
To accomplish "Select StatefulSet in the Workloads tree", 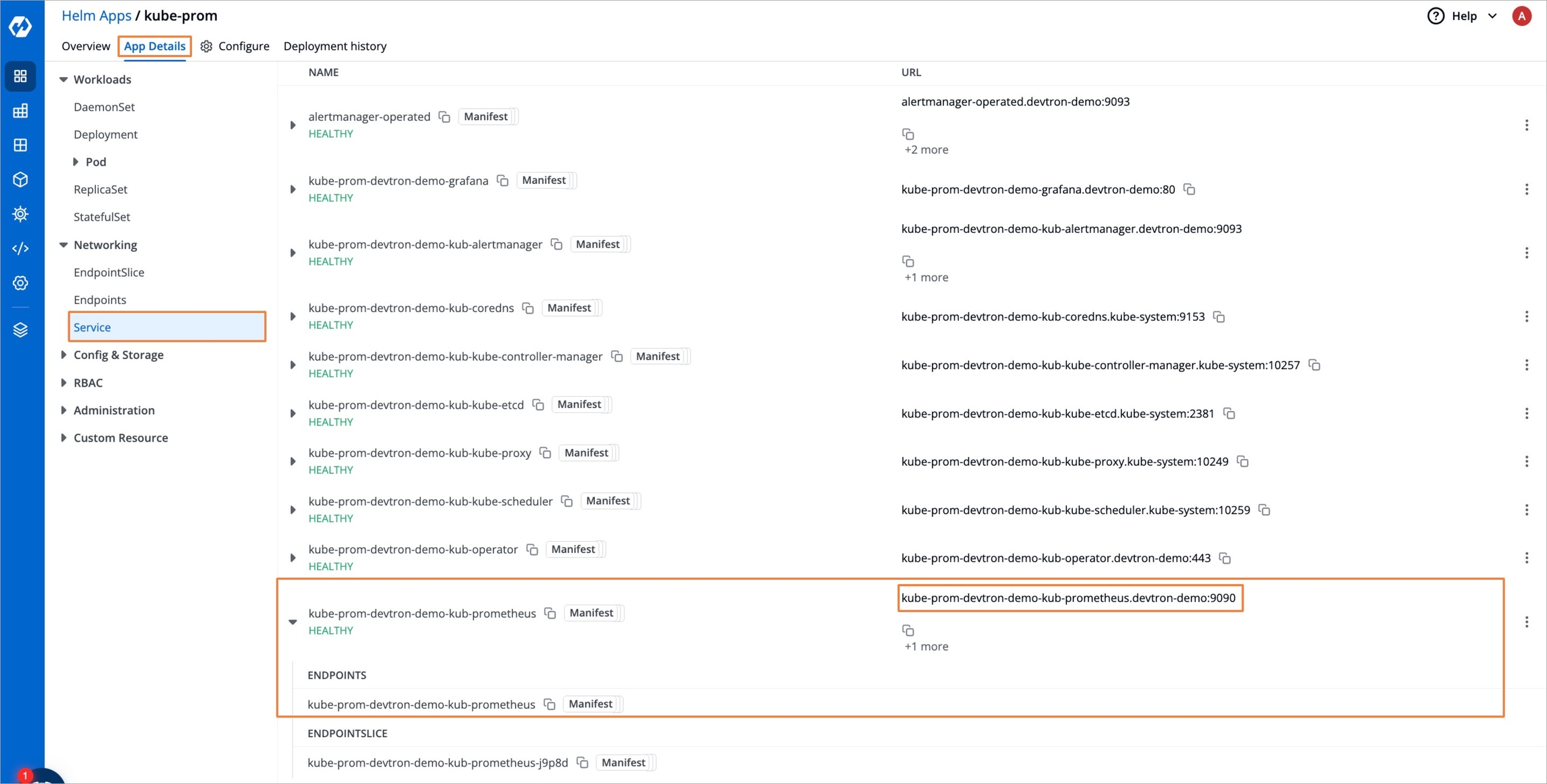I will (x=101, y=217).
